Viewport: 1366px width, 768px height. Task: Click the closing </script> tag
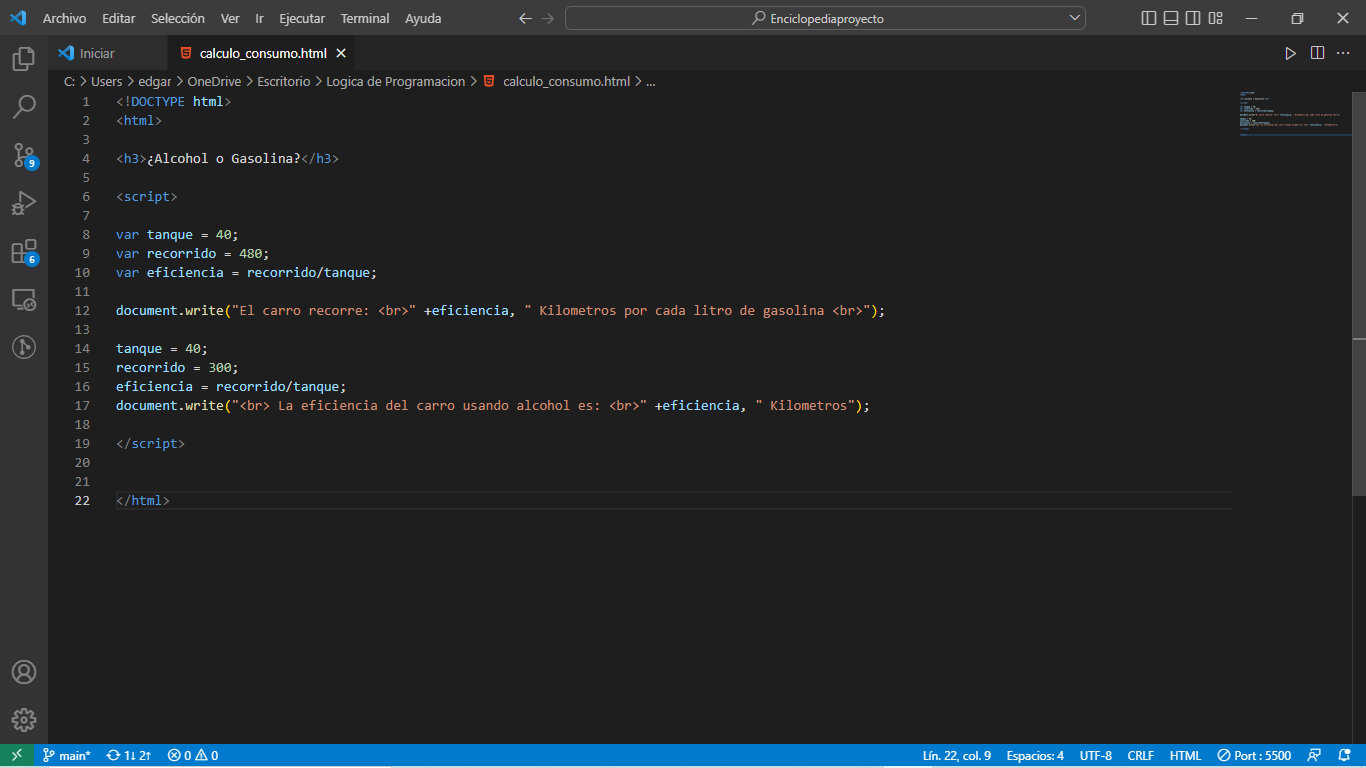[150, 444]
